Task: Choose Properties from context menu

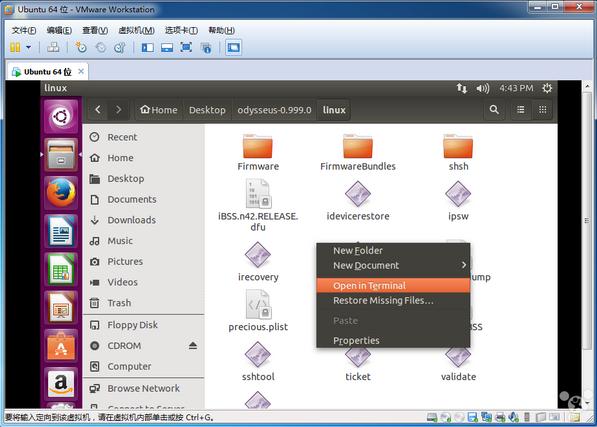Action: click(x=393, y=340)
